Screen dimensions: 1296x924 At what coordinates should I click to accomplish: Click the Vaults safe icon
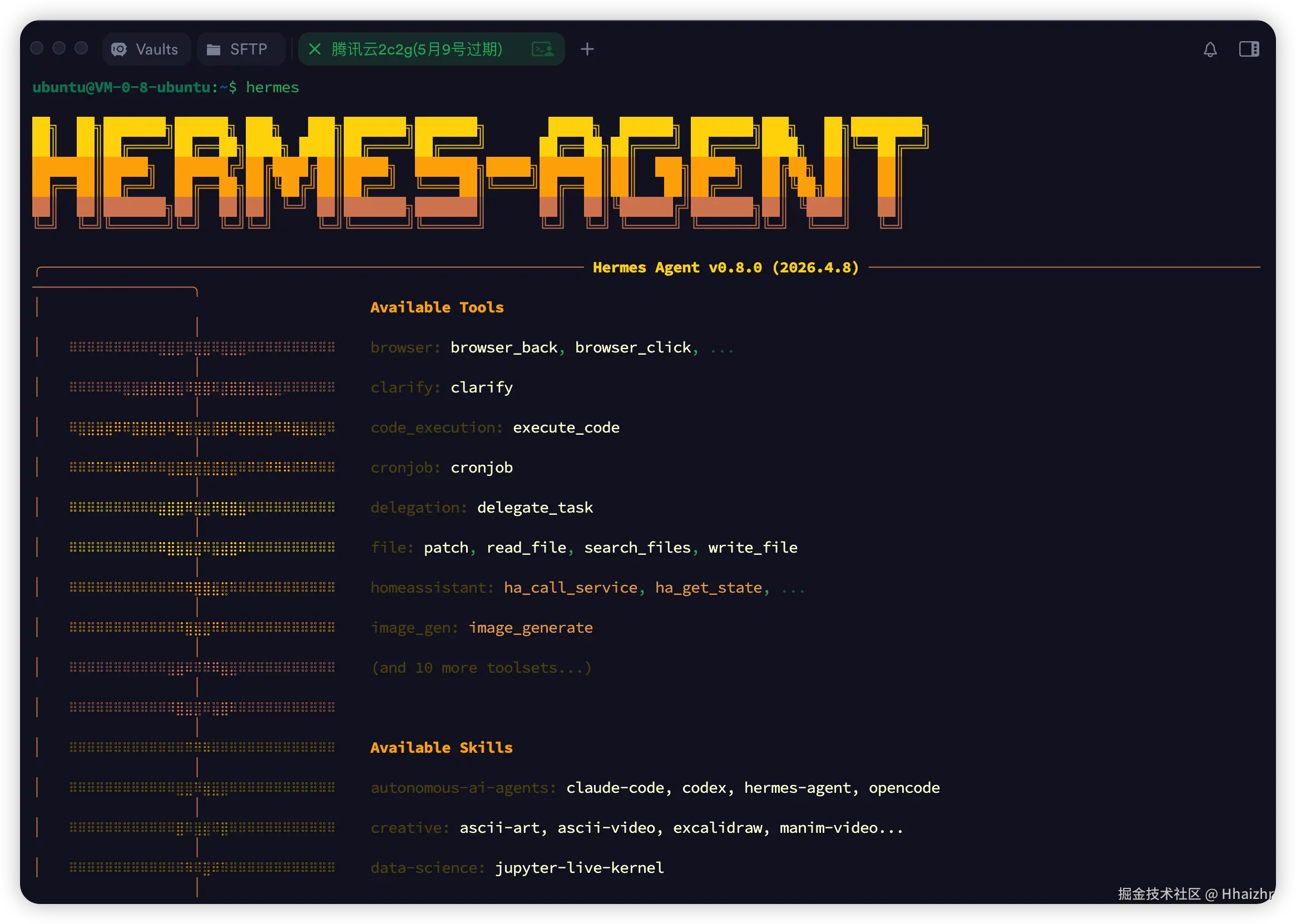coord(119,49)
